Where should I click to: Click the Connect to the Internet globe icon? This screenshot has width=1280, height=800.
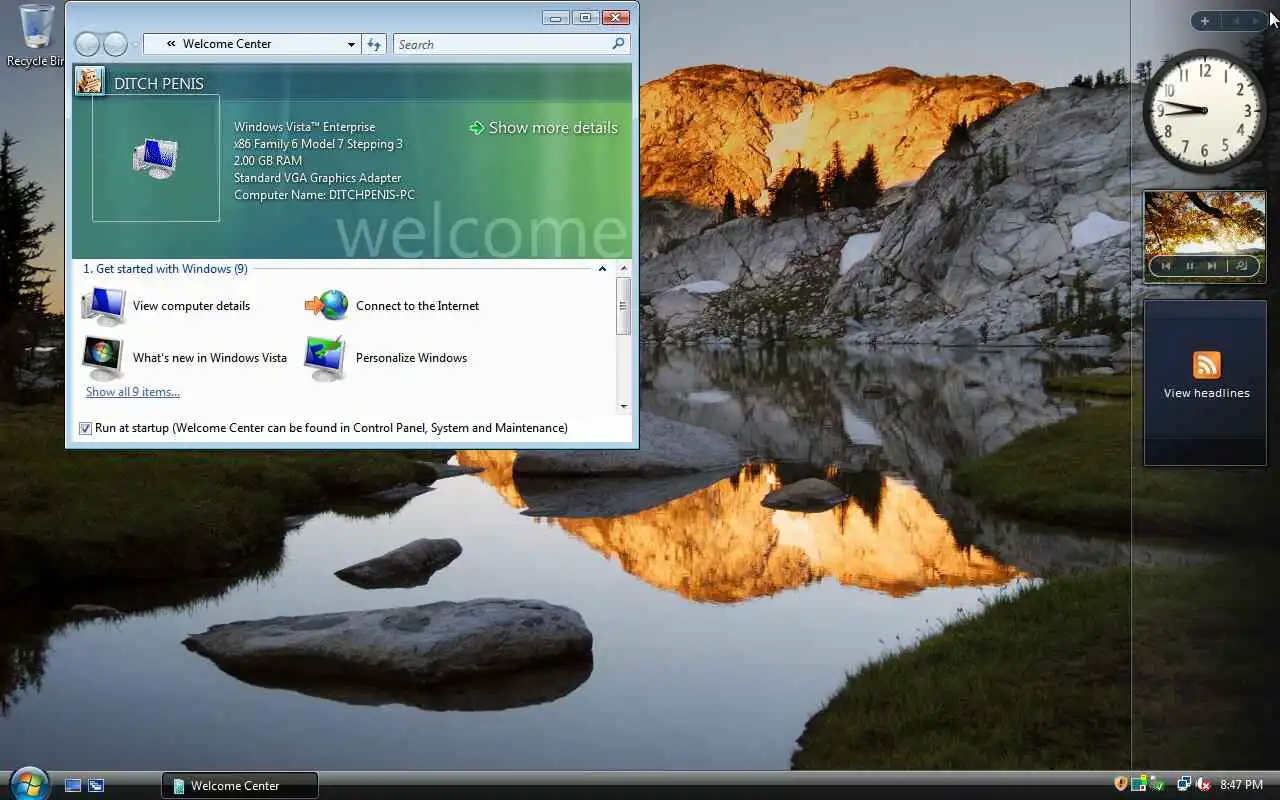coord(327,305)
